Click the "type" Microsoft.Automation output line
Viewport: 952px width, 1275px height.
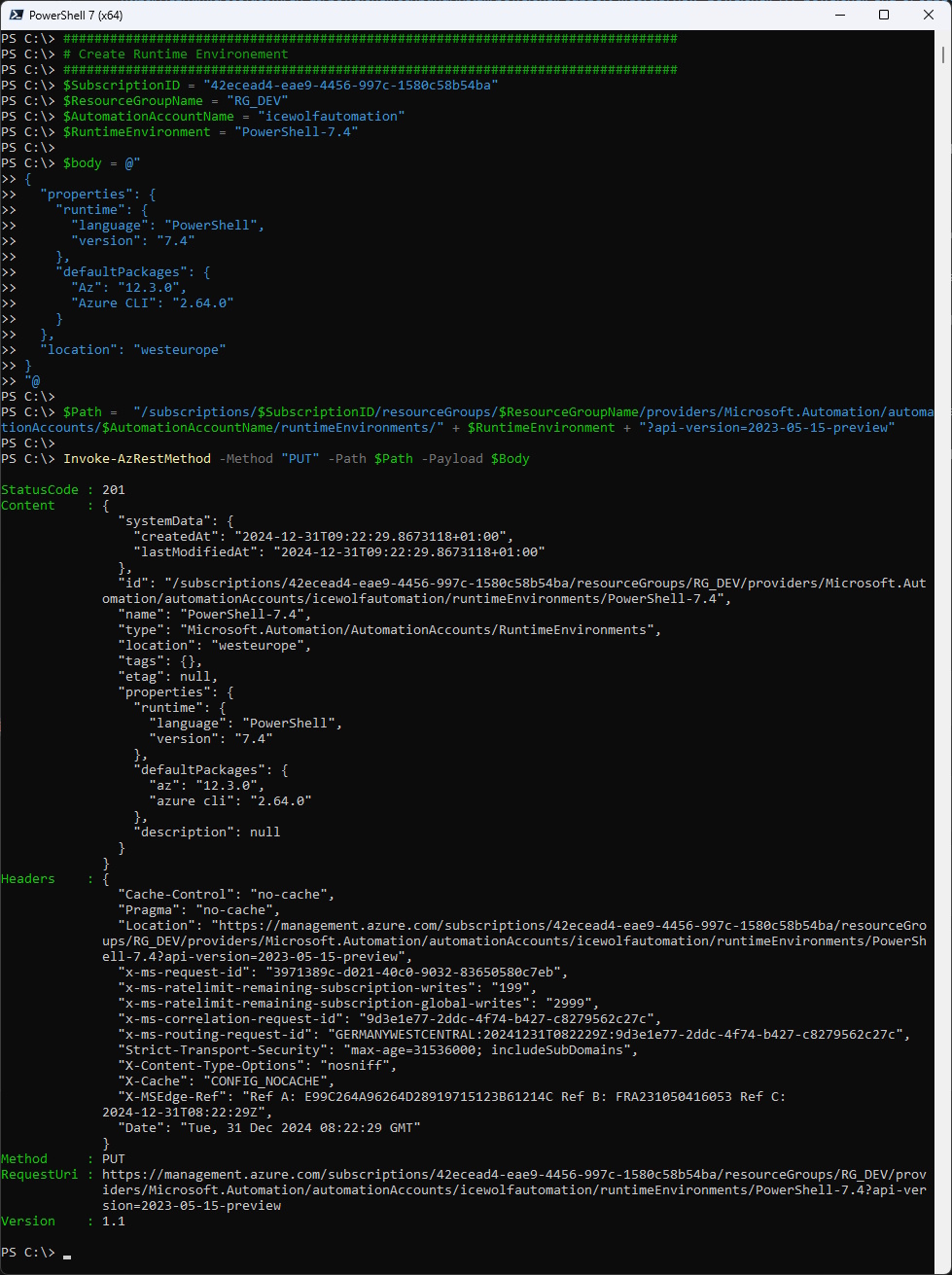(x=390, y=630)
